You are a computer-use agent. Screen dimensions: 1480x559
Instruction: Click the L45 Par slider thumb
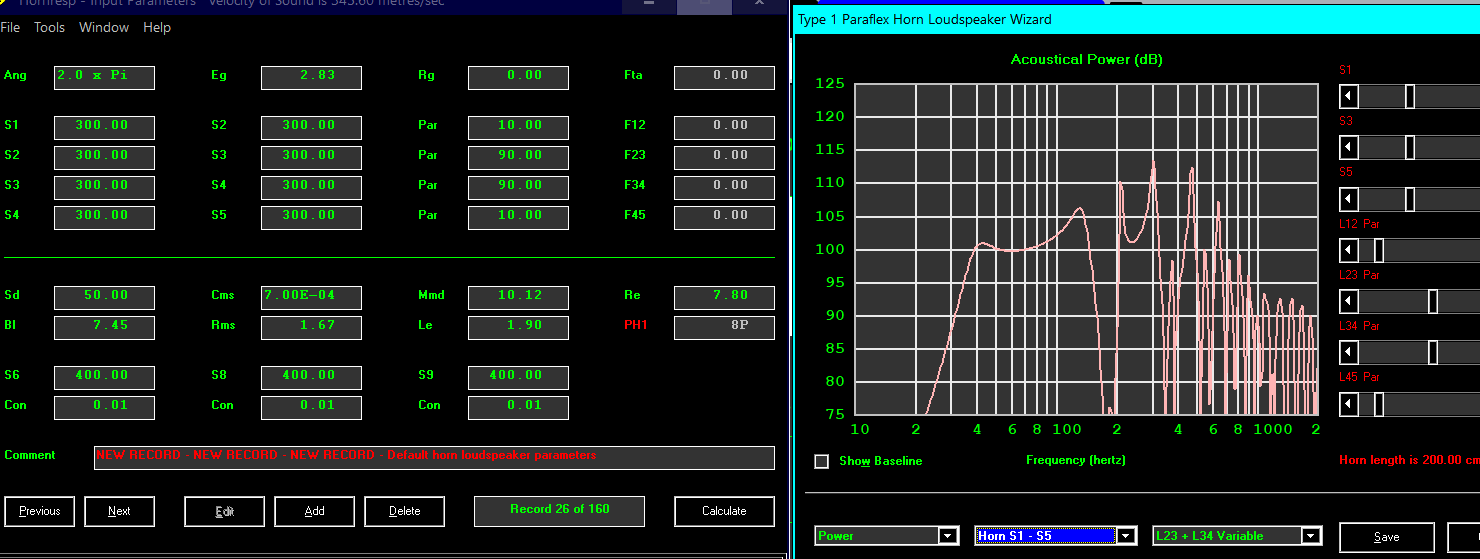(x=1379, y=404)
